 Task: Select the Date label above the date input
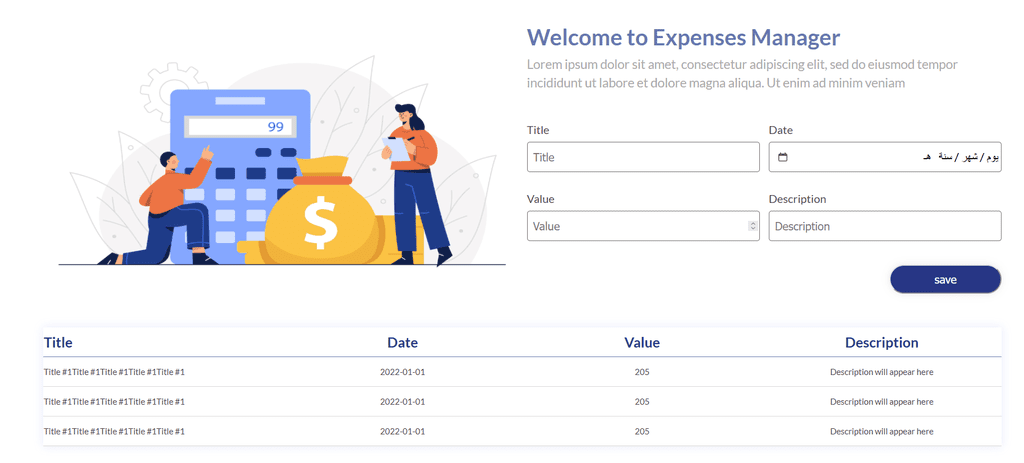click(x=780, y=130)
